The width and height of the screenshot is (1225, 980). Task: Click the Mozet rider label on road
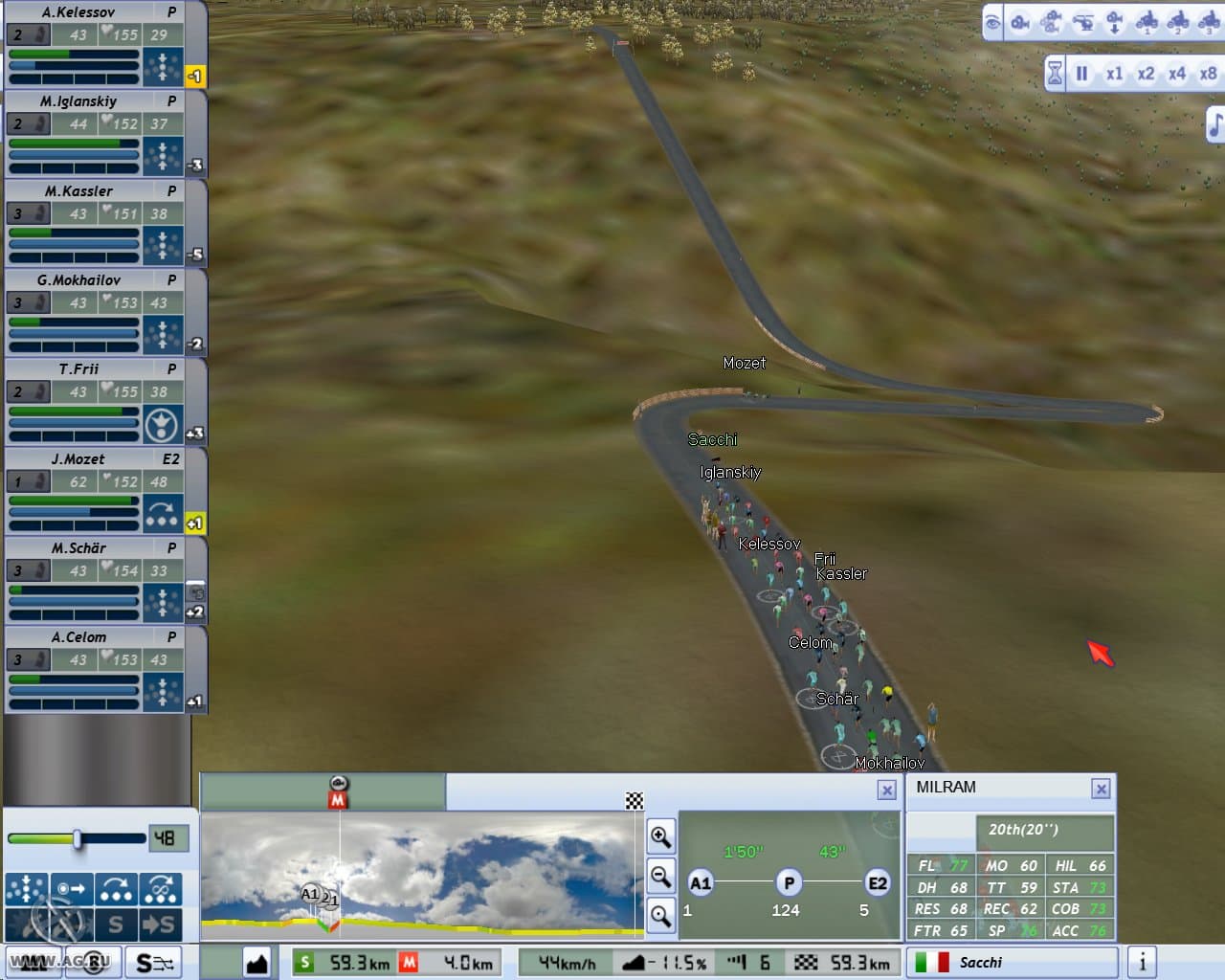745,363
